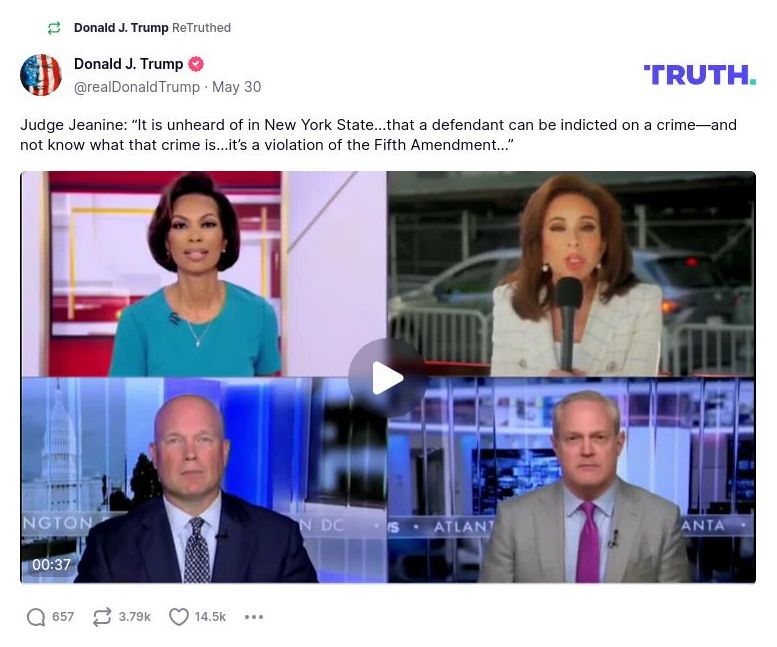Screen dimensions: 777x647
Task: Open Donald J. Trump ReTruthed name link
Action: pyautogui.click(x=121, y=28)
